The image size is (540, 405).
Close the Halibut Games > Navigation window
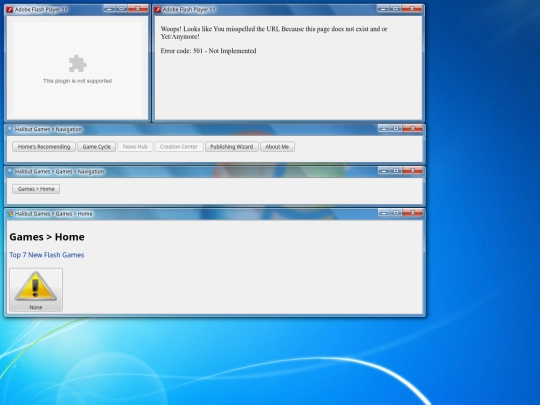412,128
